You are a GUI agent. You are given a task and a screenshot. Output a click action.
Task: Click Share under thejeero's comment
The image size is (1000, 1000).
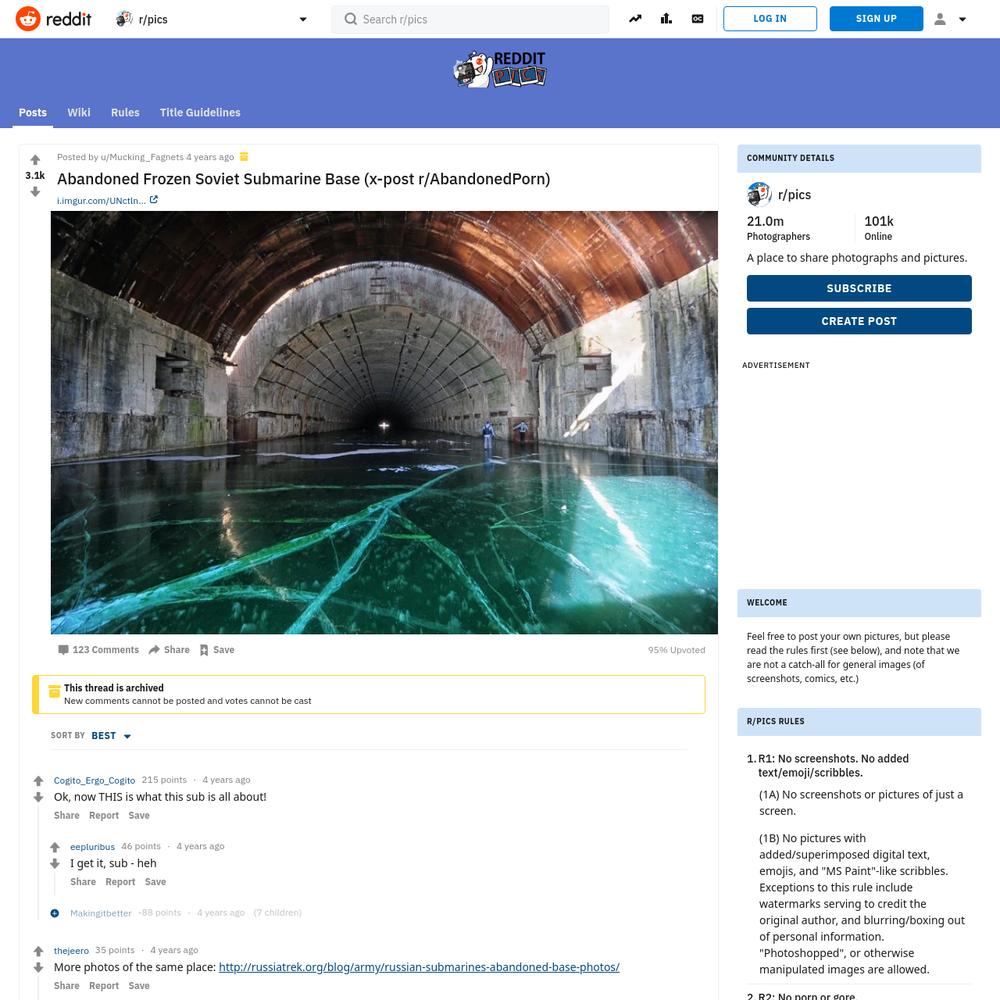pyautogui.click(x=66, y=986)
